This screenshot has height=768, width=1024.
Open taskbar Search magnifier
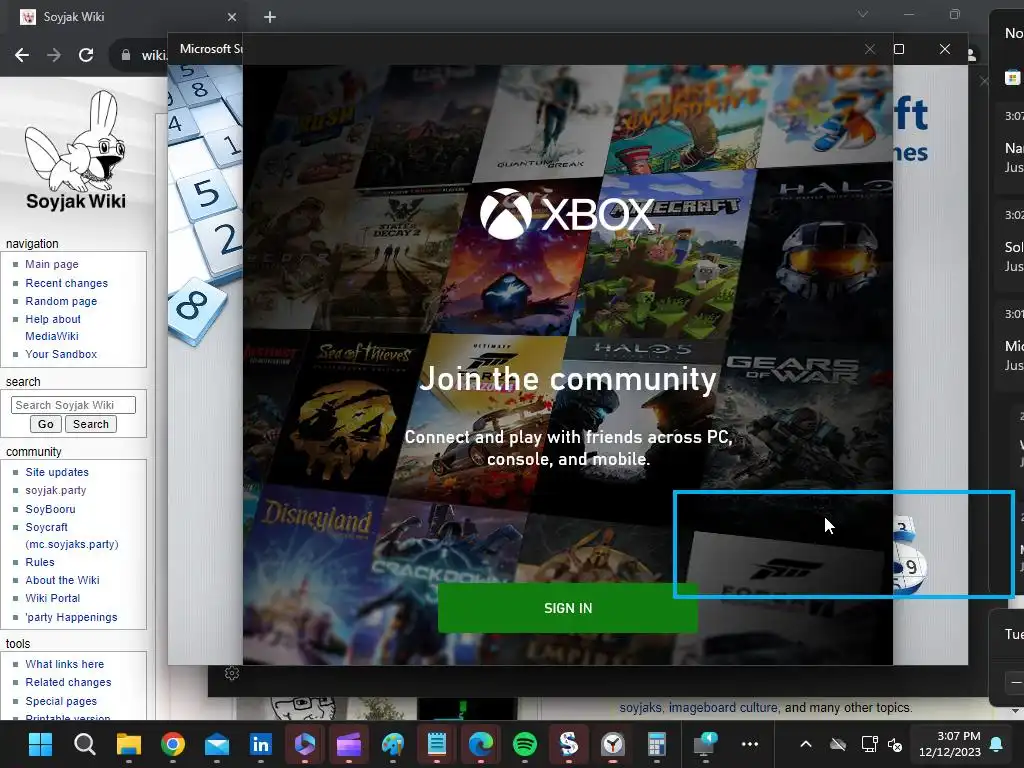[x=84, y=744]
